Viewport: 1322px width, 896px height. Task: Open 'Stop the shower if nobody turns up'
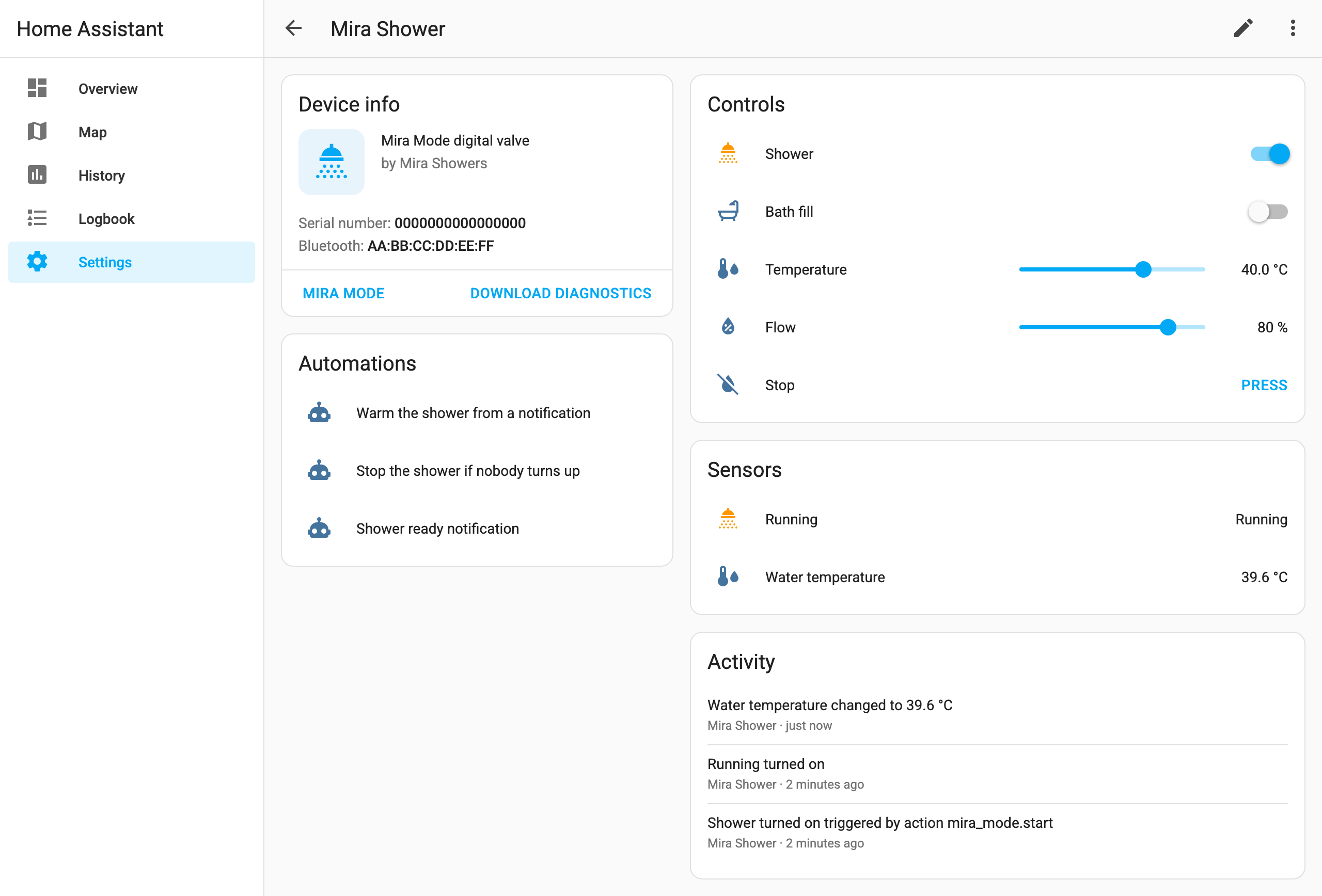point(477,471)
